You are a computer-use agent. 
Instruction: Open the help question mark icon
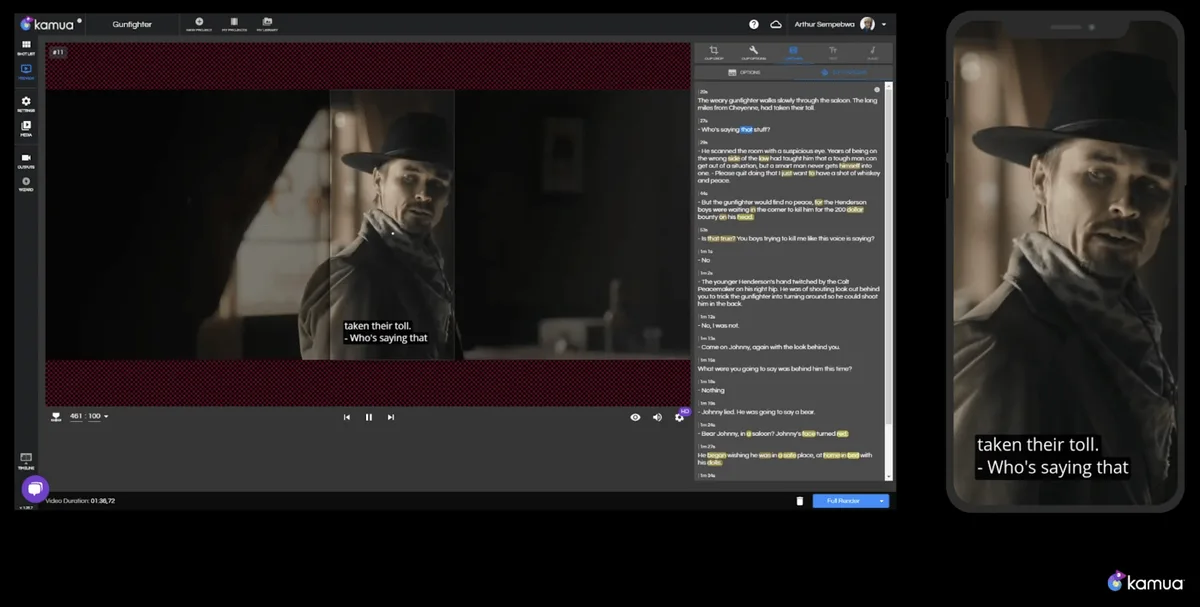[754, 24]
